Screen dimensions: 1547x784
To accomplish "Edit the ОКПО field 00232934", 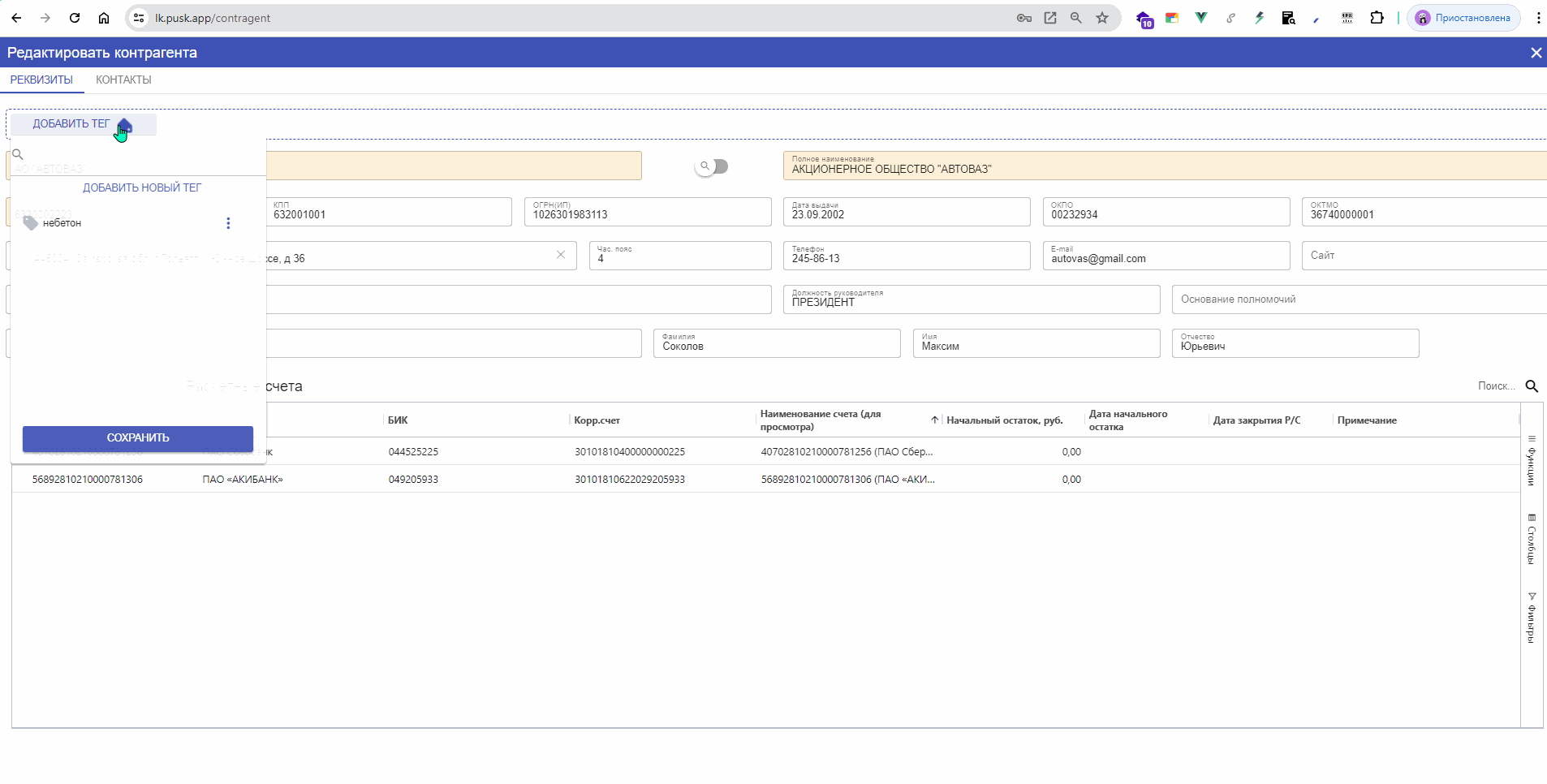I will [1166, 212].
